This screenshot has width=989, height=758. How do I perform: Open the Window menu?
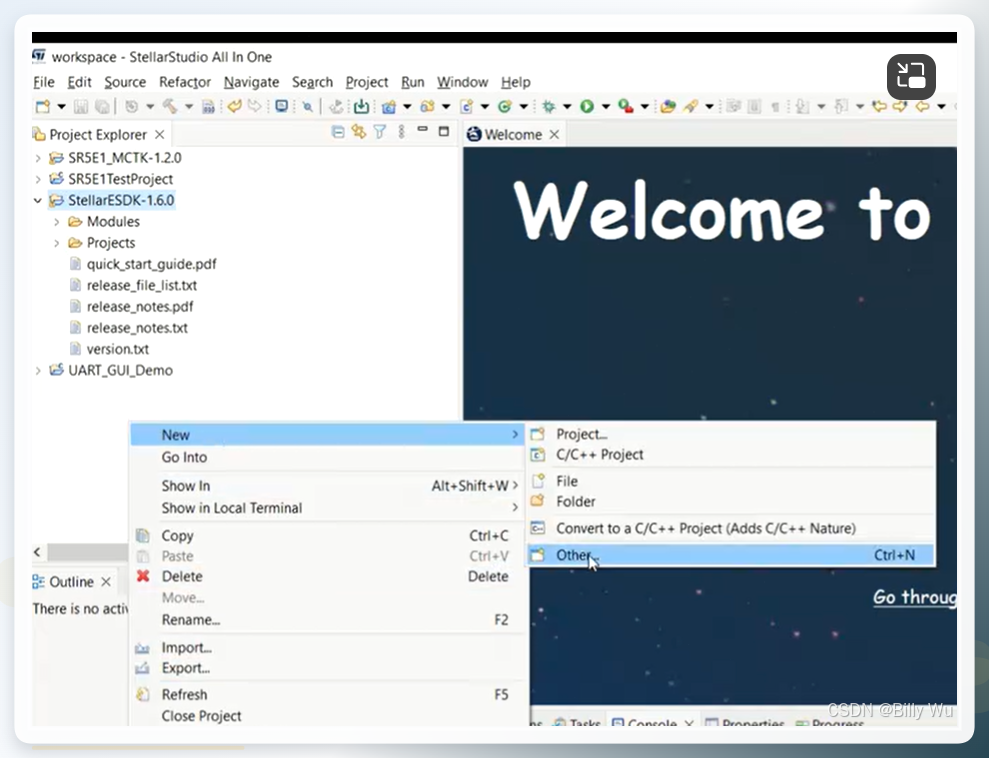coord(462,82)
